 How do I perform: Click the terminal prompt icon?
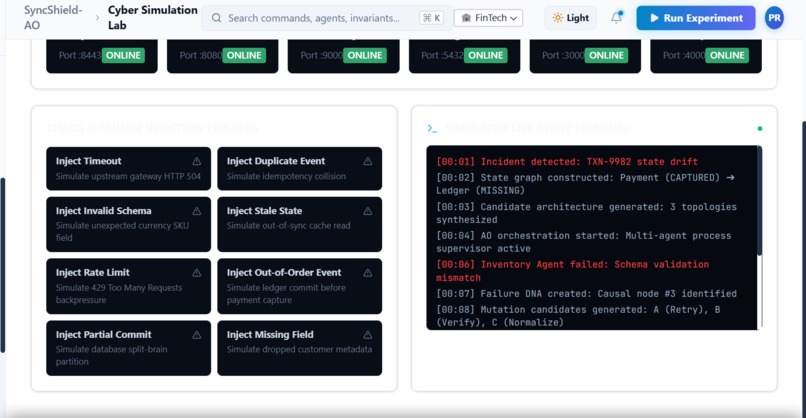432,128
